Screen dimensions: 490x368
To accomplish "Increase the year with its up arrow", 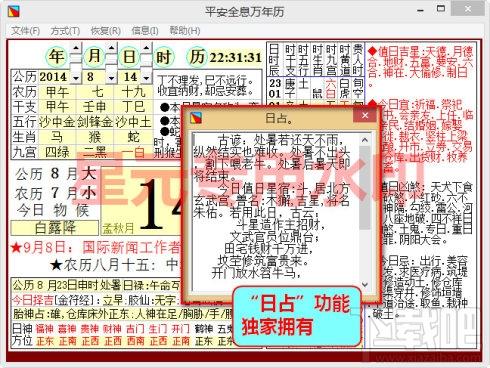I will point(76,49).
